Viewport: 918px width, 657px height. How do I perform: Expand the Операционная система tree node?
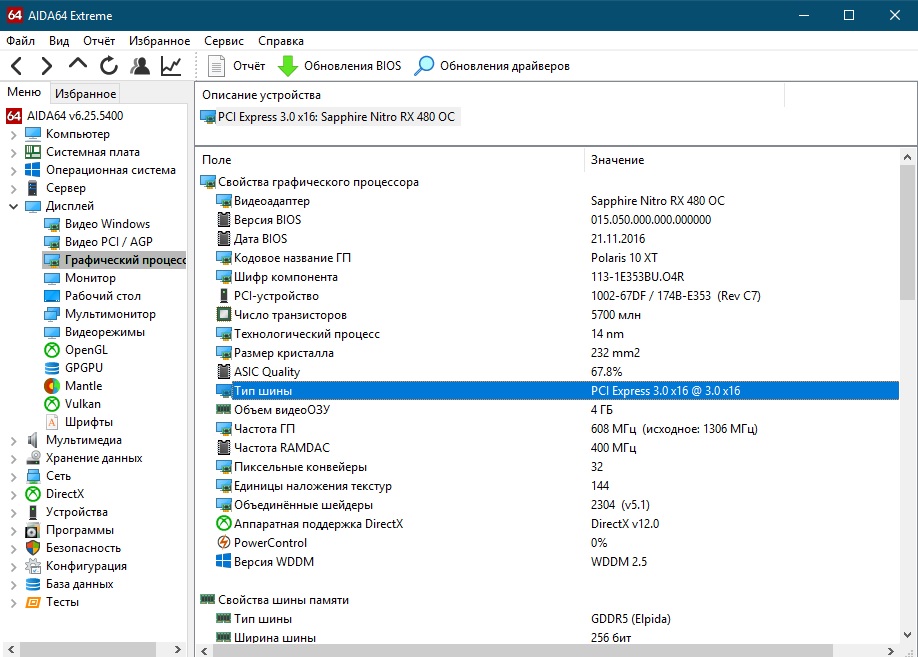13,172
